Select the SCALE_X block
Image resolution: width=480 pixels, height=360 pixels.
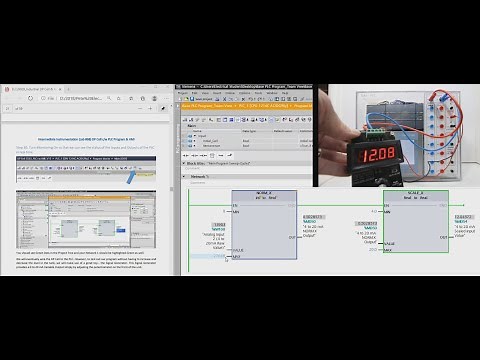pos(416,222)
